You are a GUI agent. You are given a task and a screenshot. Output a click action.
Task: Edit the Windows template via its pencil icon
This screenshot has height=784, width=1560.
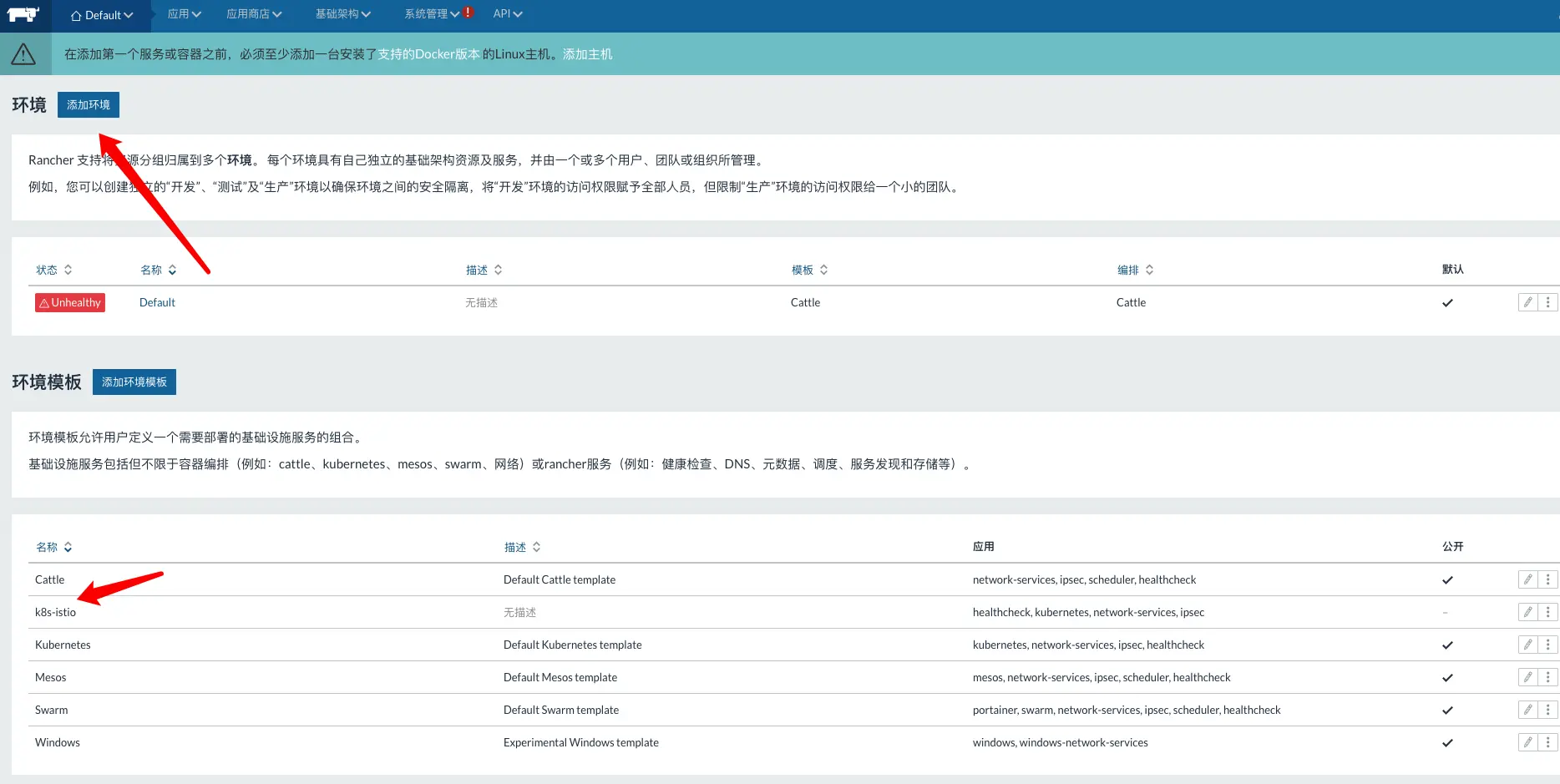(x=1527, y=742)
